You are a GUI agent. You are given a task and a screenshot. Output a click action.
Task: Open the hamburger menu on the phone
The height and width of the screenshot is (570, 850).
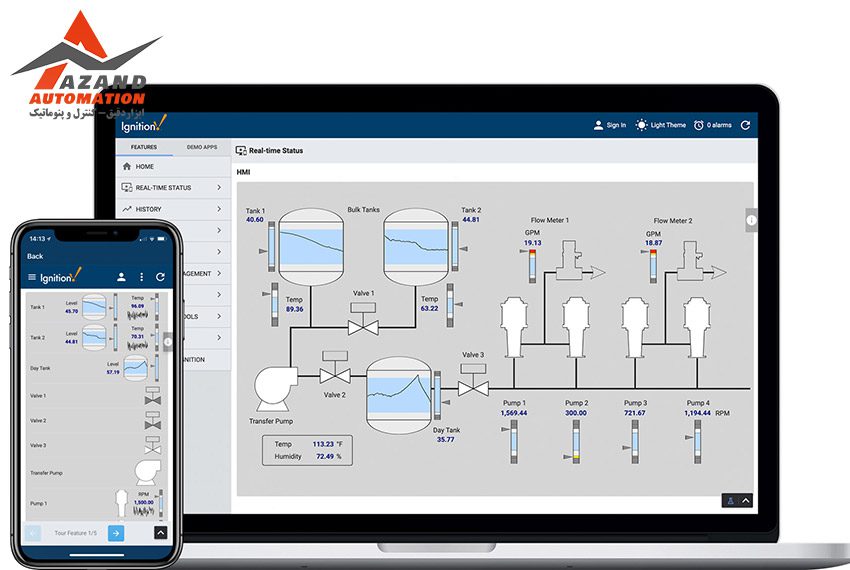[32, 277]
